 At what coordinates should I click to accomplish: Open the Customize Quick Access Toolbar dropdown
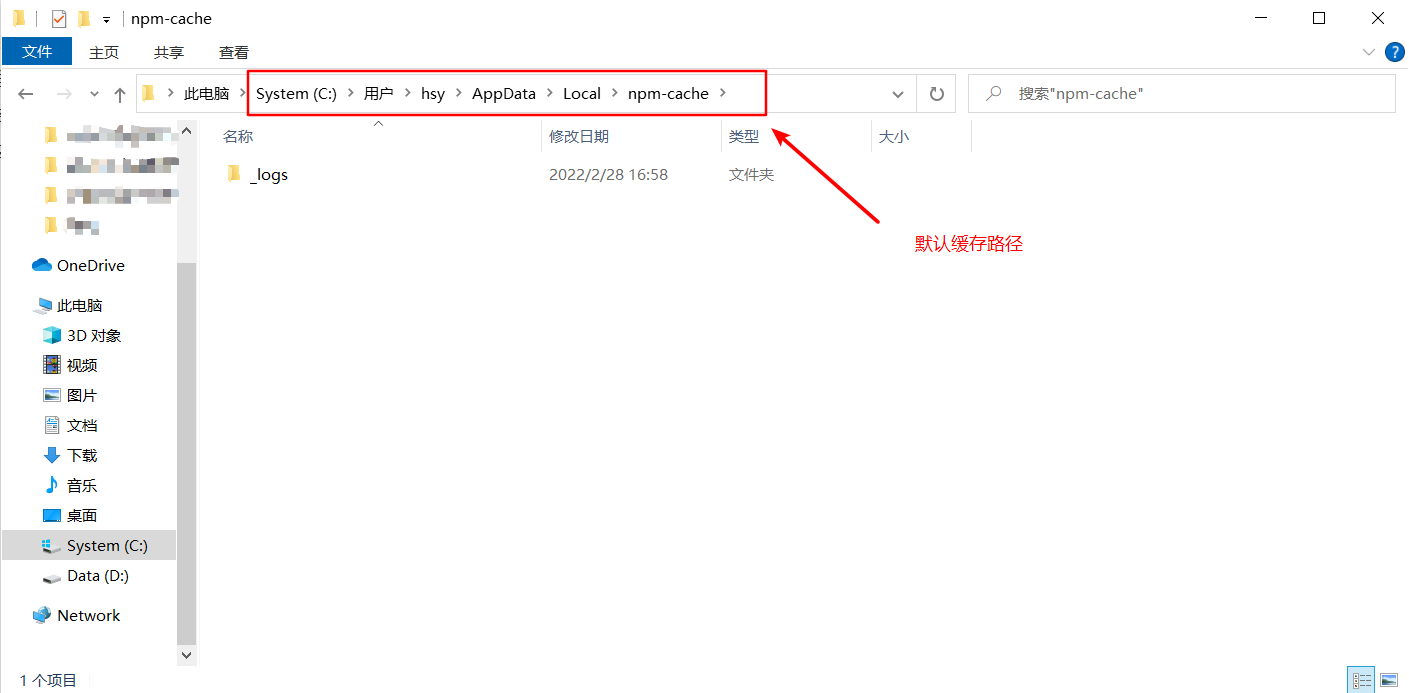[106, 19]
